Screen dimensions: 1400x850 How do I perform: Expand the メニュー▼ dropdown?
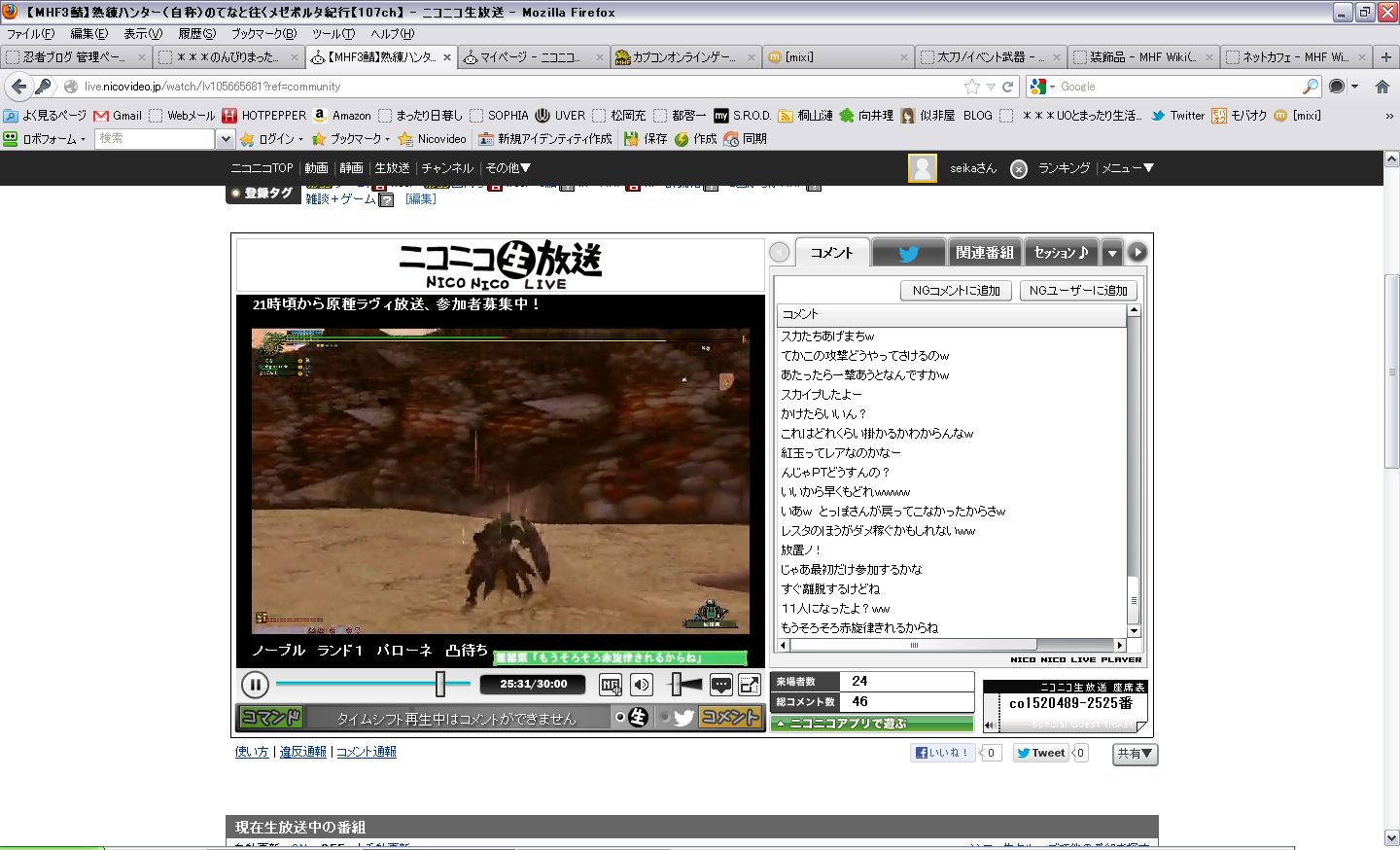[1128, 168]
